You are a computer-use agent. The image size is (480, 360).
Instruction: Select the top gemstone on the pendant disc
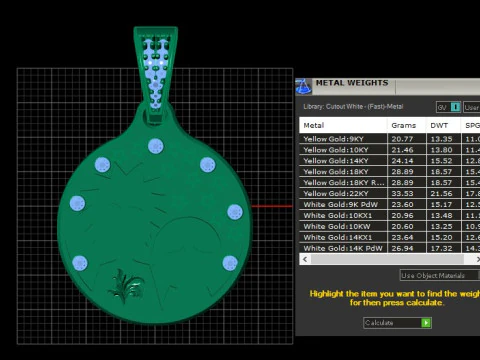coord(156,146)
